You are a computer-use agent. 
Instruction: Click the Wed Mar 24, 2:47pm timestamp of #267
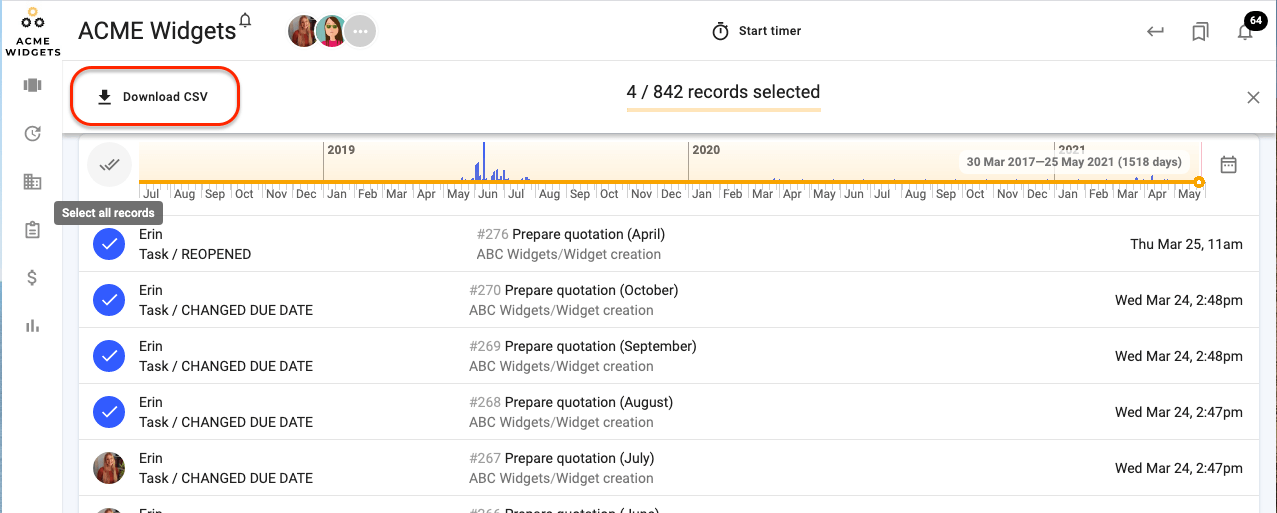(1179, 468)
